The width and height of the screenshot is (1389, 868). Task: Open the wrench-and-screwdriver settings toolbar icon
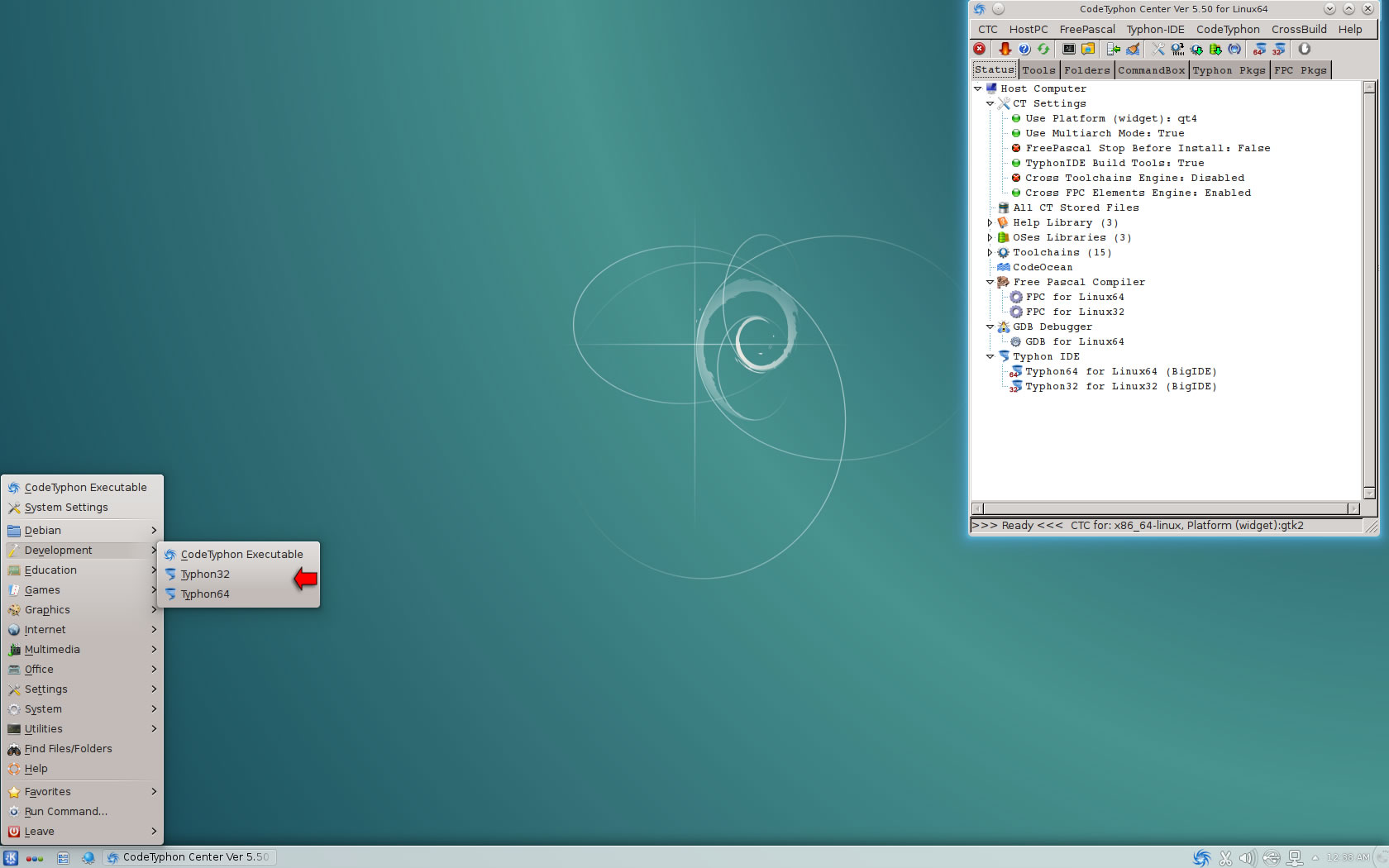[1158, 50]
